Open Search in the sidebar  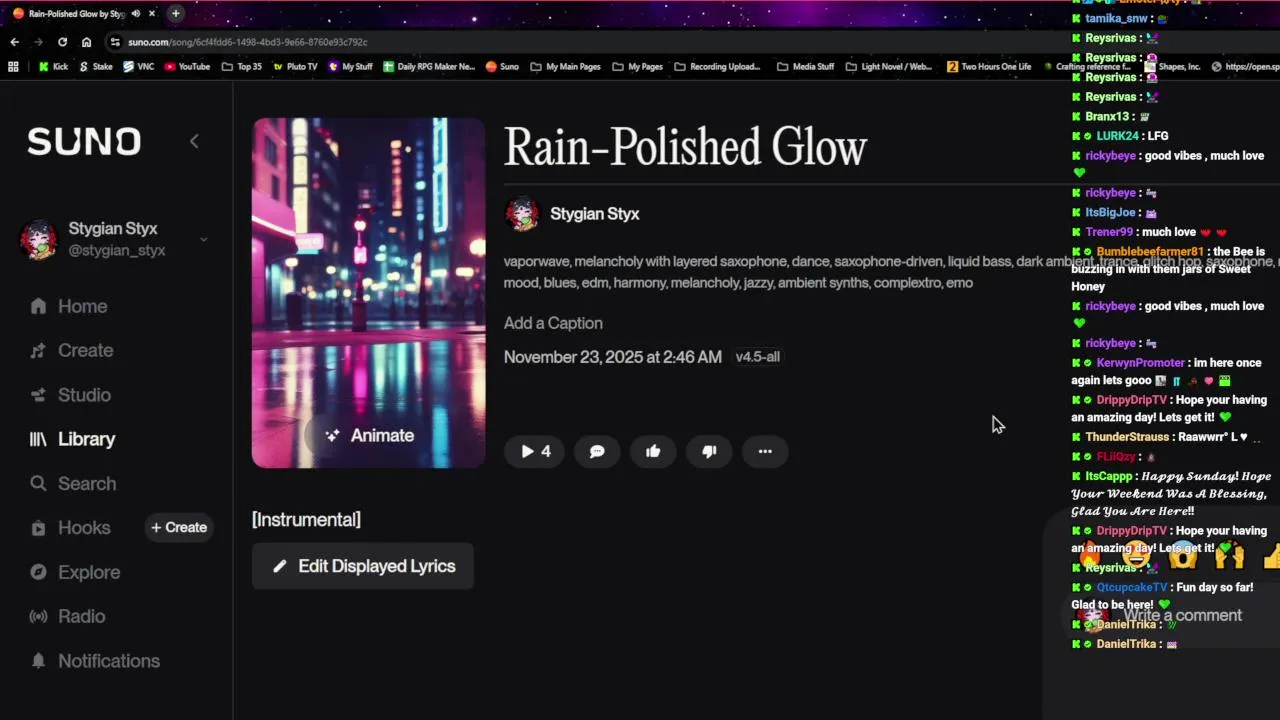[72, 484]
